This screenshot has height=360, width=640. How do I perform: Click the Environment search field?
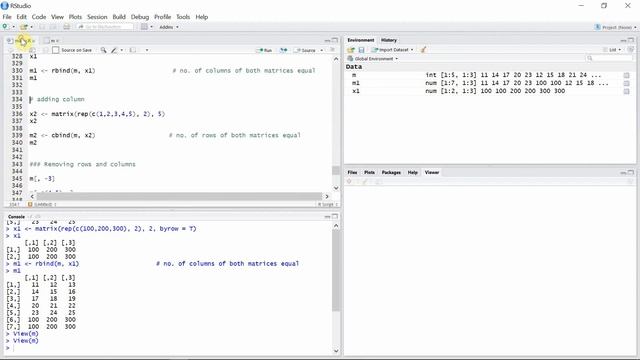pos(610,58)
